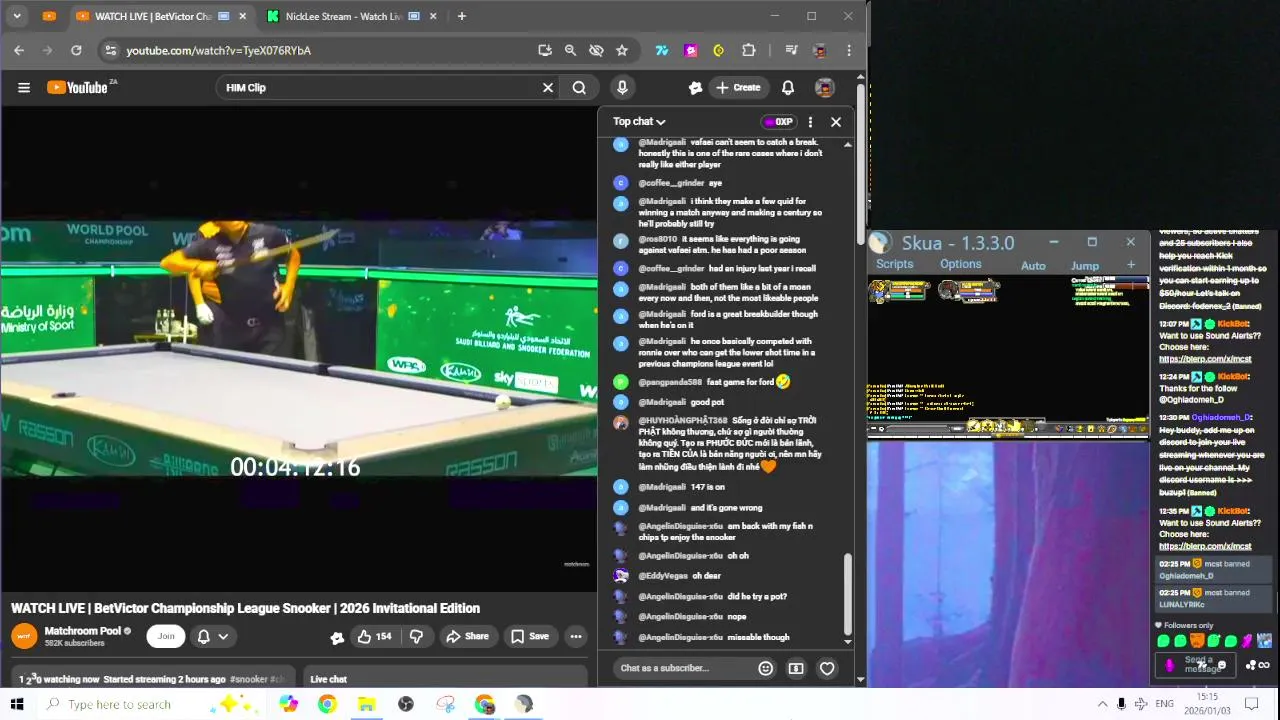
Task: Open the Matchroom Pool channel avatar
Action: pyautogui.click(x=24, y=636)
